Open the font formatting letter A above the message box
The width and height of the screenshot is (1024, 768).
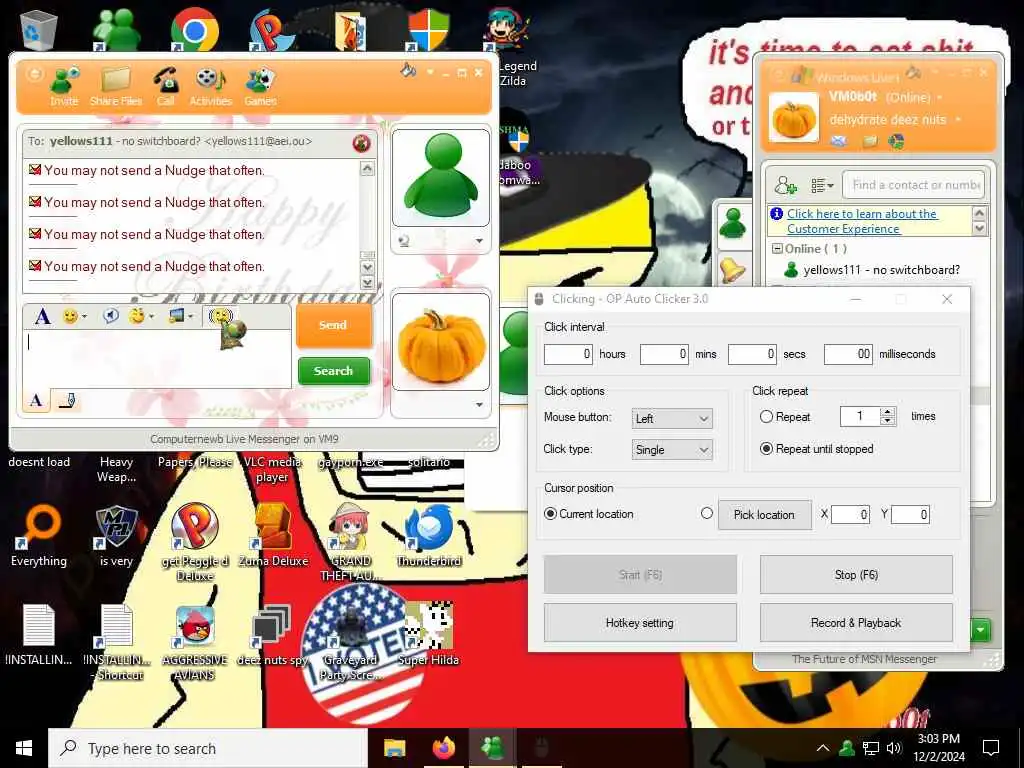(42, 317)
